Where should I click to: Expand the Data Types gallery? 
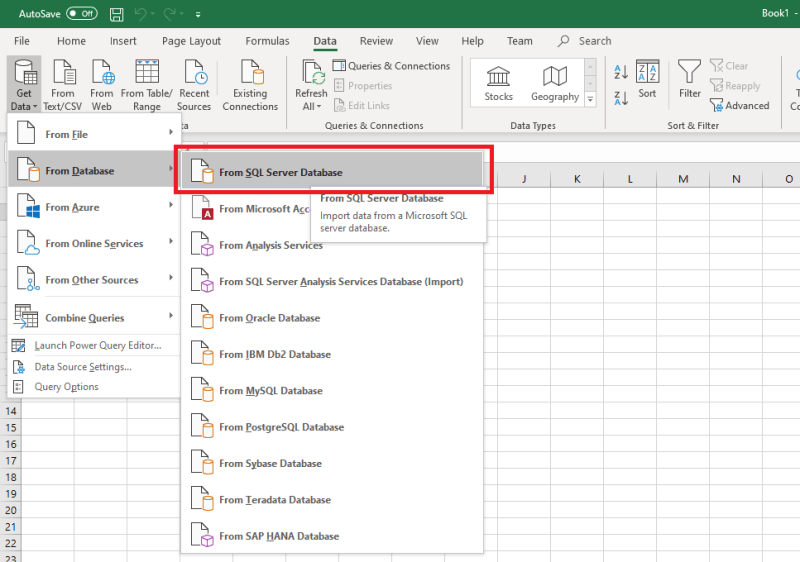(590, 99)
